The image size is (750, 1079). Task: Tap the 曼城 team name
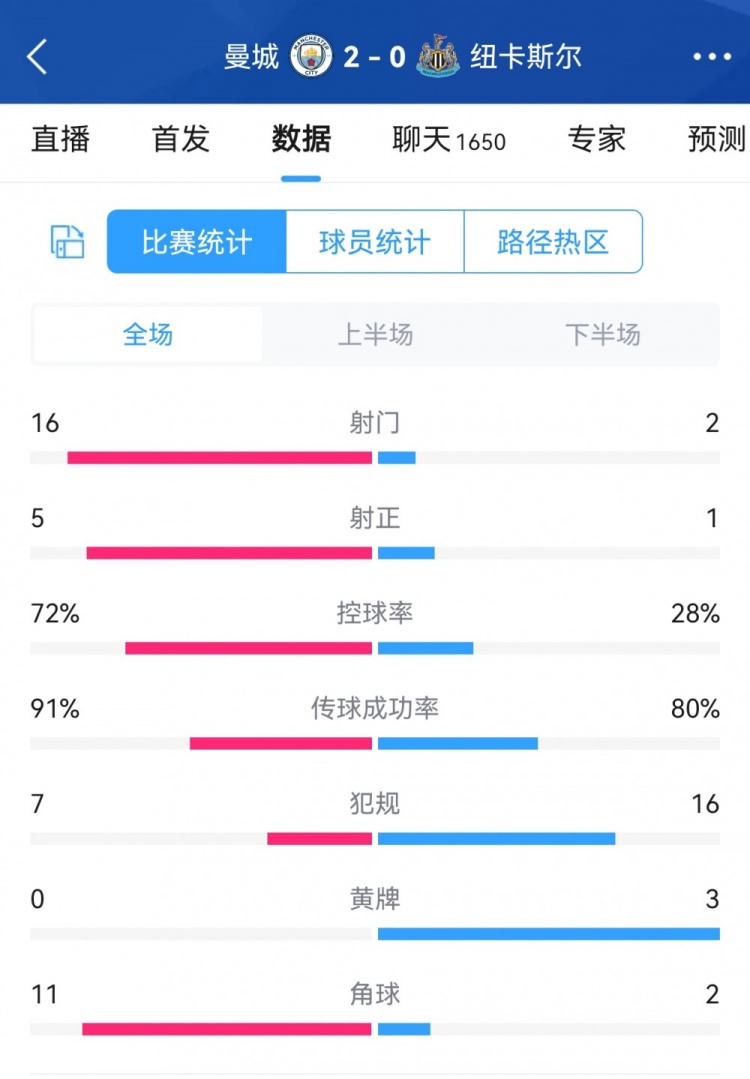click(252, 57)
